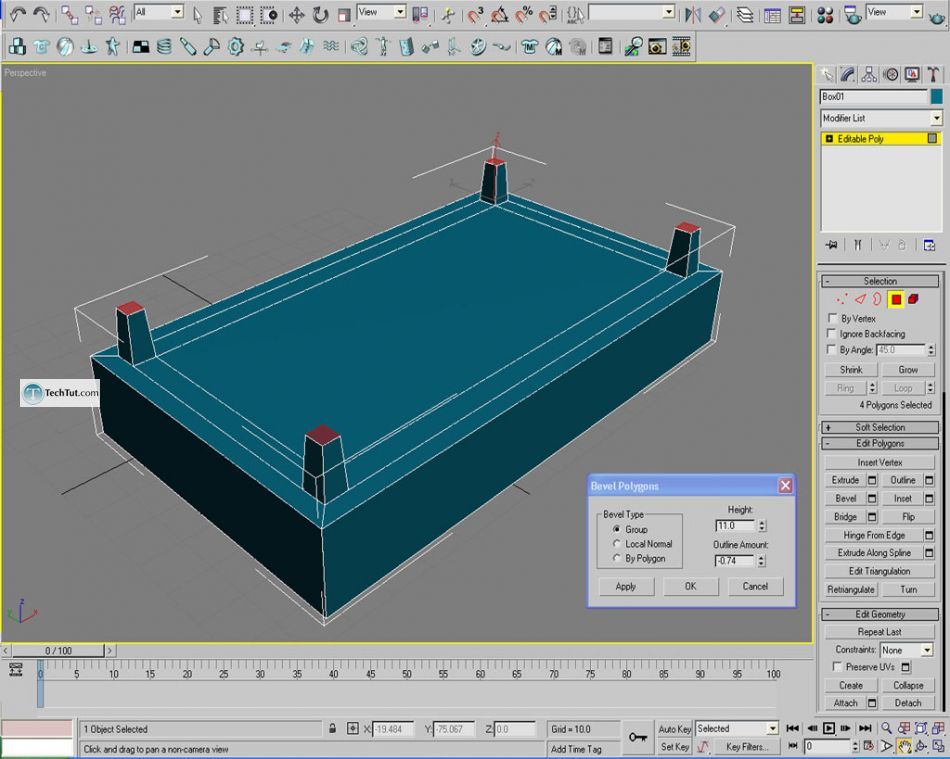Switch to Edge sub-object level icon
Screen dimensions: 950x759
coord(860,299)
